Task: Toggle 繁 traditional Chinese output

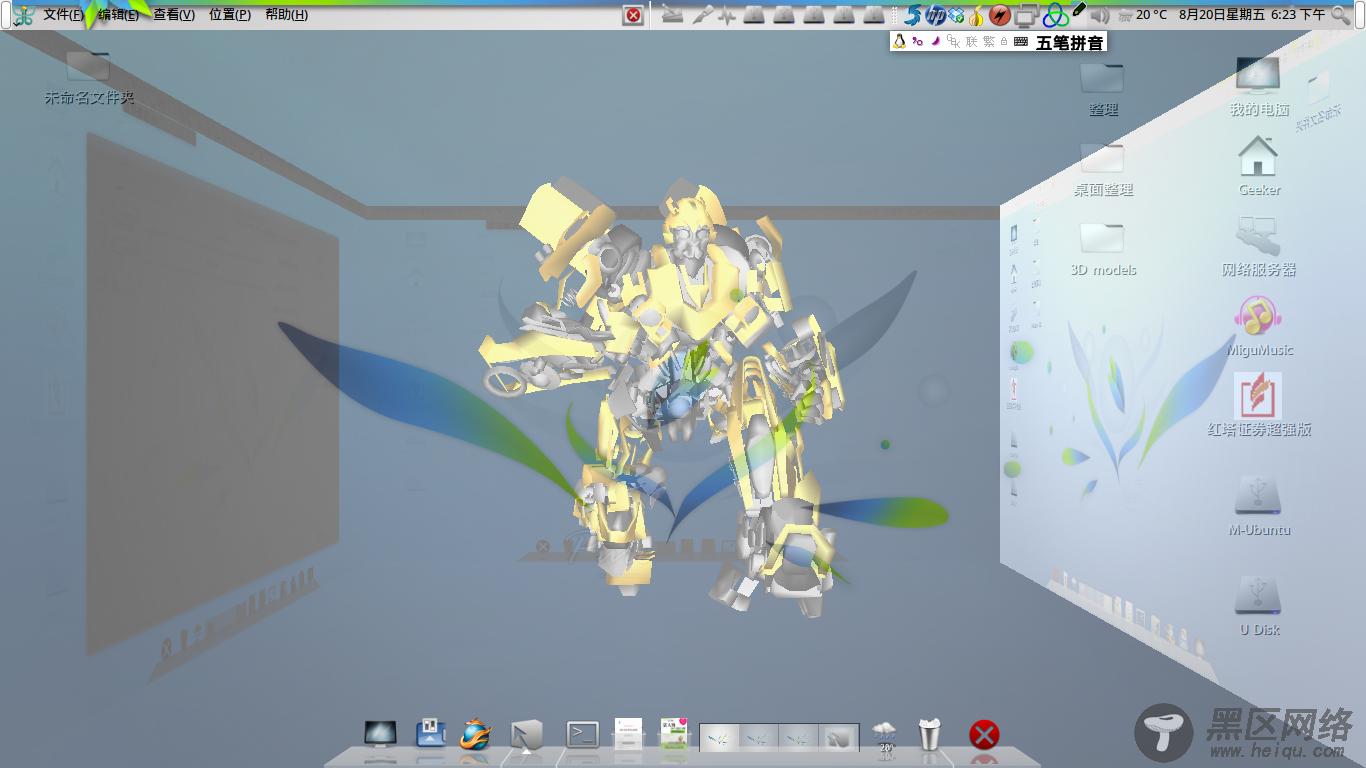Action: (989, 41)
